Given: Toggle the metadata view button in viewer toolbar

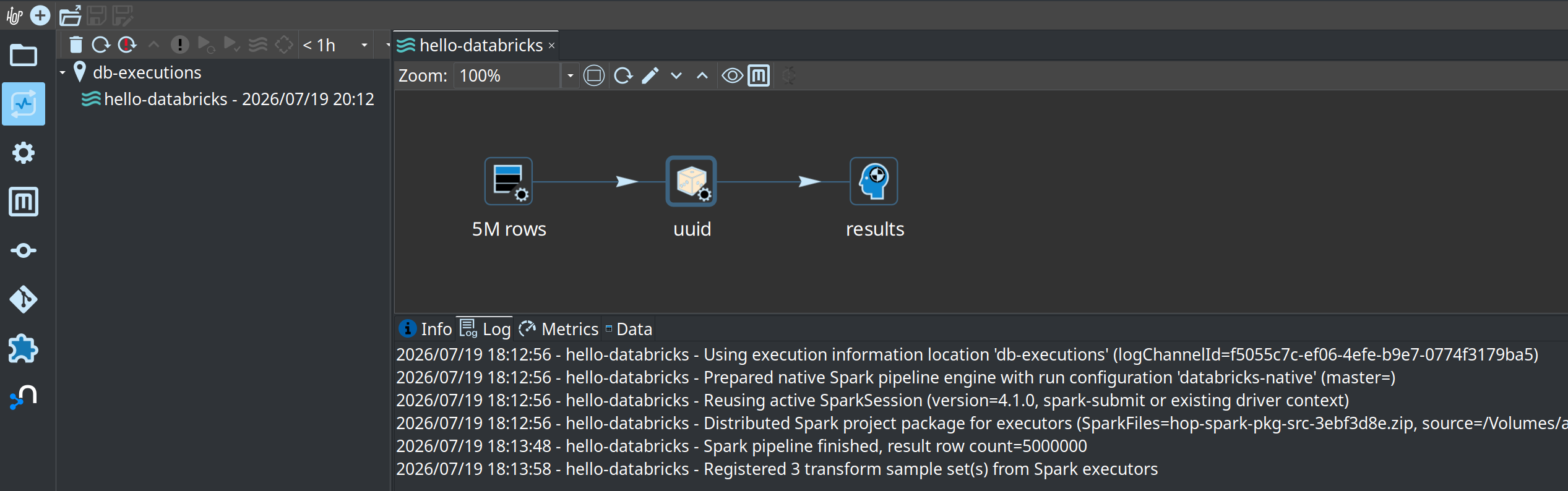Looking at the screenshot, I should [759, 75].
